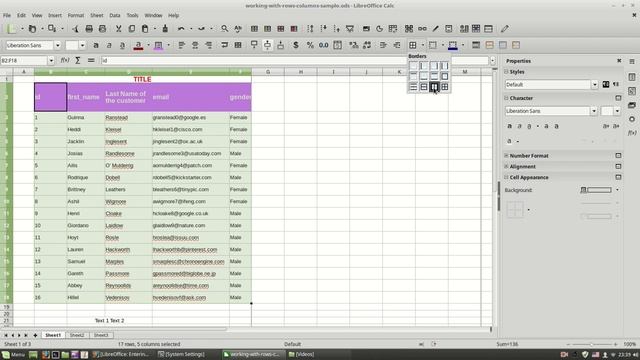Screen dimensions: 640x360
Task: Insert a chart using the chart icon
Action: [379, 29]
